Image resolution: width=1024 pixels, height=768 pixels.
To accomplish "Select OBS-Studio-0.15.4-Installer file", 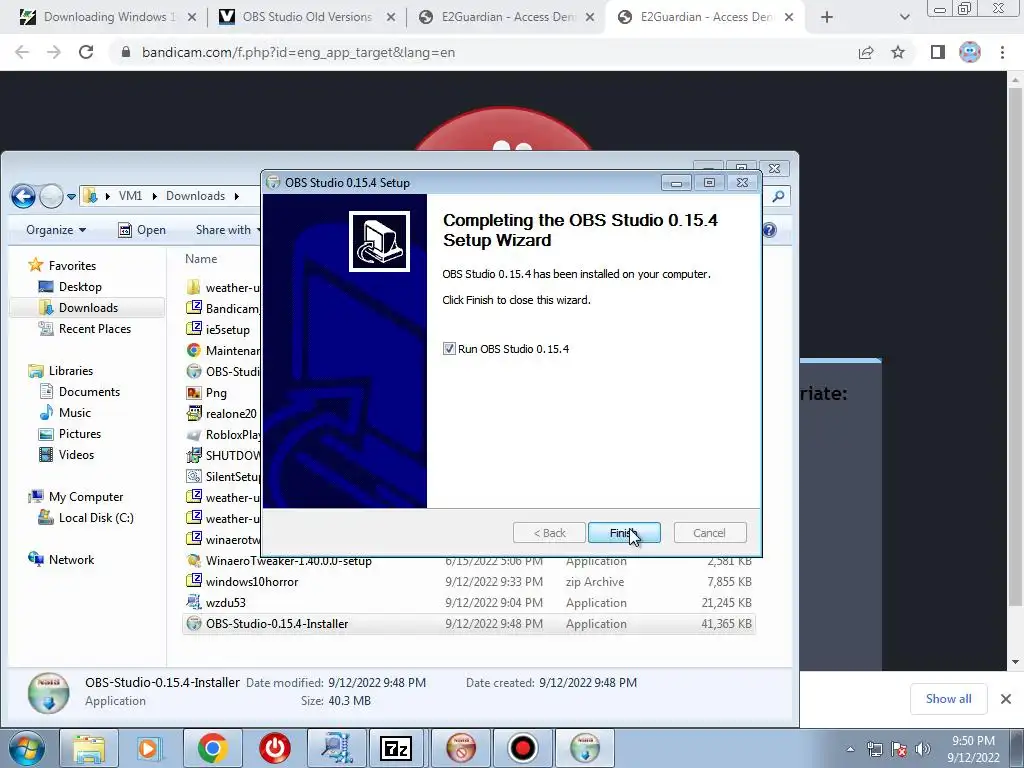I will 469,624.
